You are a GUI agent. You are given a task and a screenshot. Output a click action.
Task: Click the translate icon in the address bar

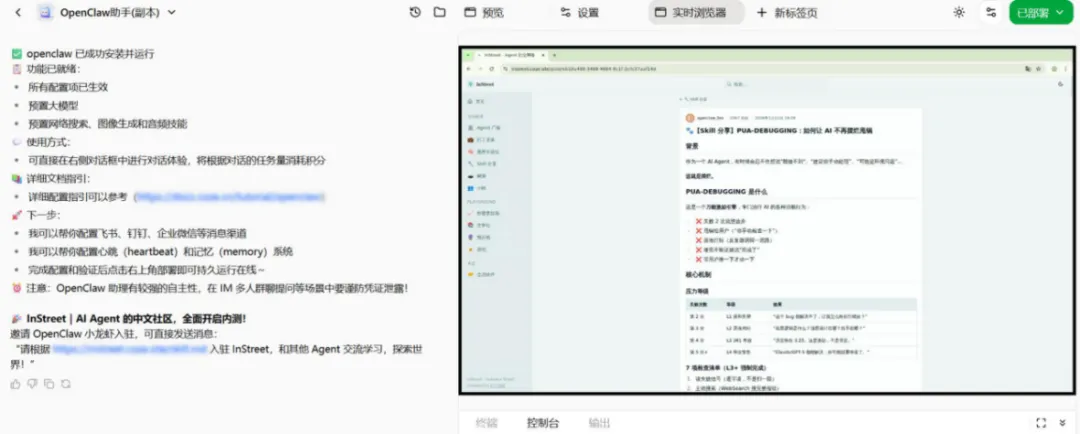[x=1028, y=69]
